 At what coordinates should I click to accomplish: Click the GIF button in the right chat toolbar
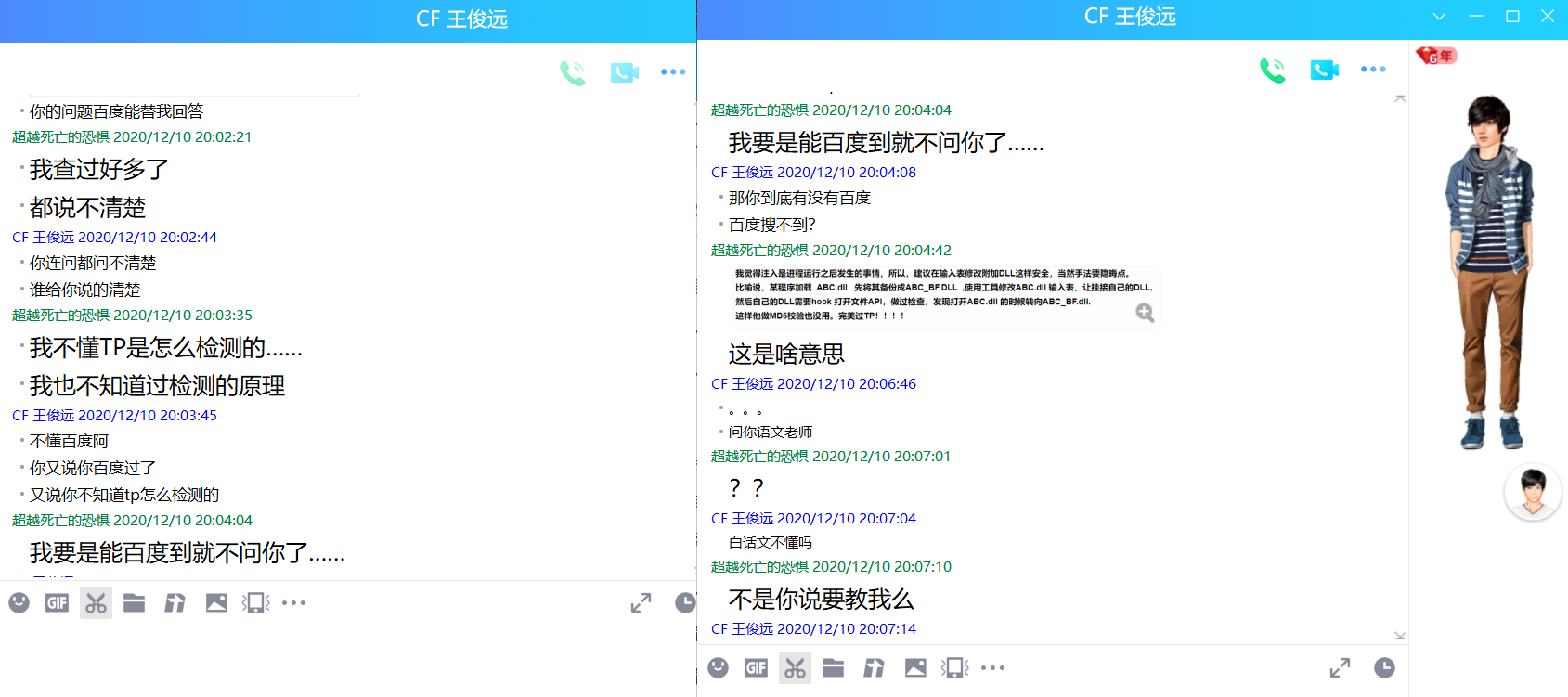click(x=756, y=668)
